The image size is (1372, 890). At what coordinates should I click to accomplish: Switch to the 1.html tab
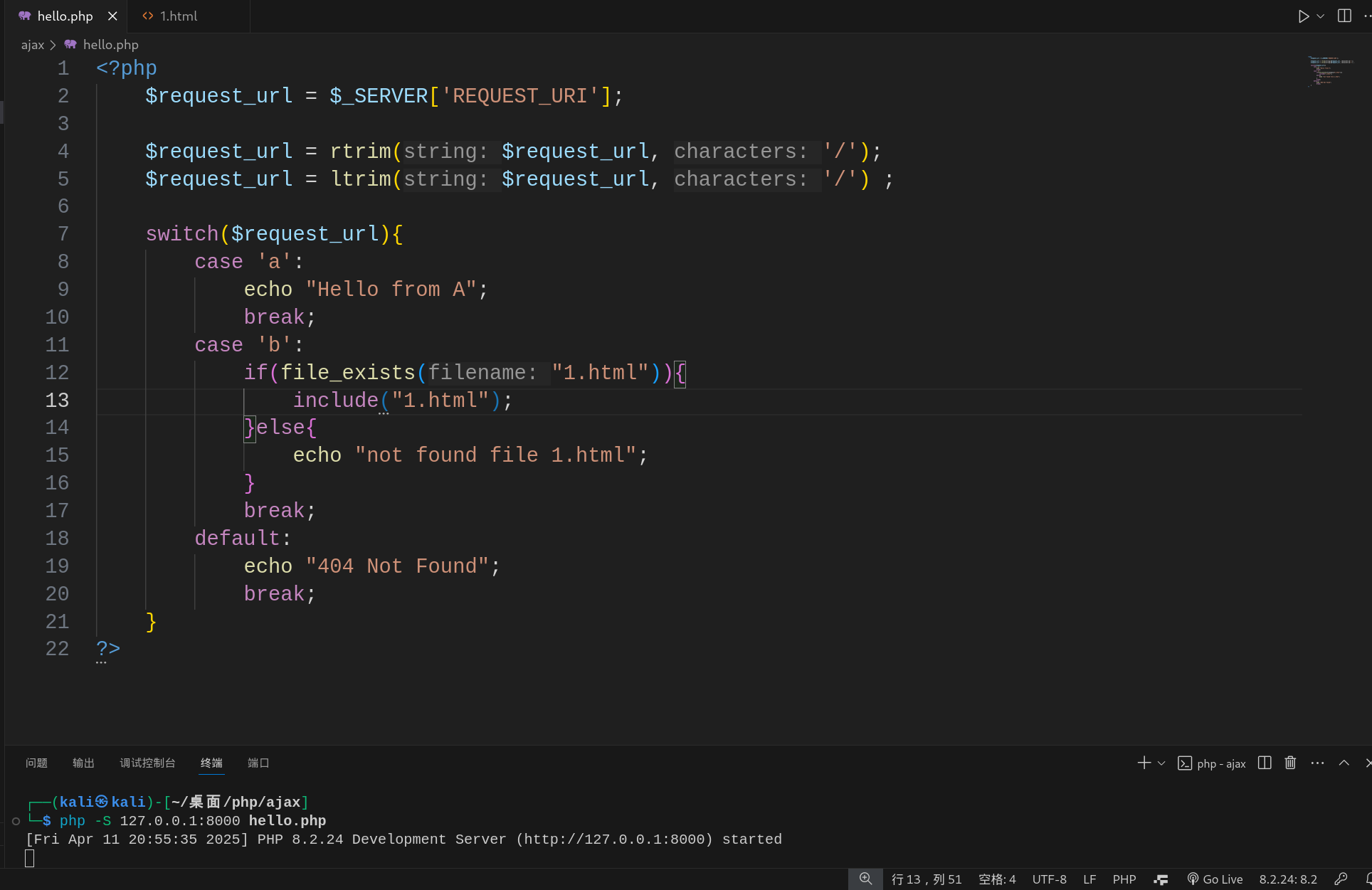[178, 16]
